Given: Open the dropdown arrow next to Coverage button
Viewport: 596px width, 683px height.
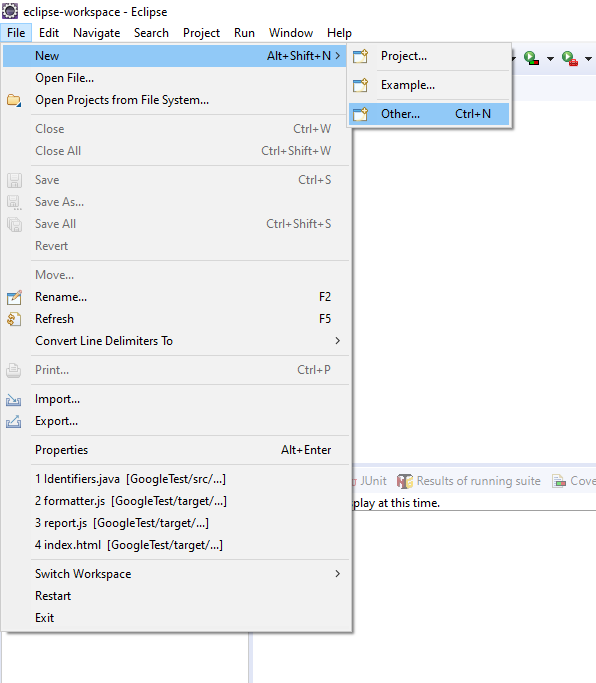Looking at the screenshot, I should click(550, 58).
